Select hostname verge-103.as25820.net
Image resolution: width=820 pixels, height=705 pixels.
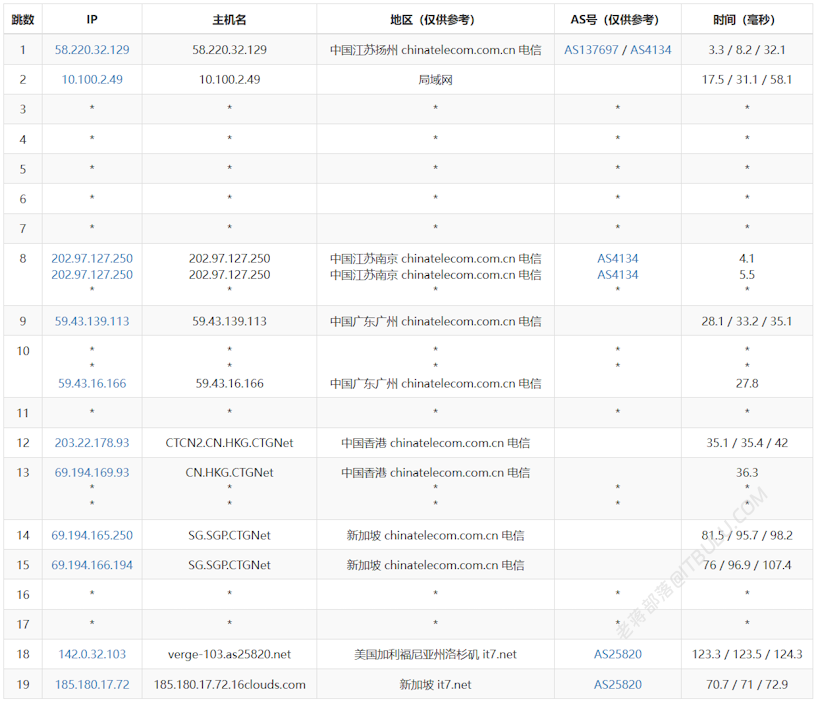tap(229, 654)
